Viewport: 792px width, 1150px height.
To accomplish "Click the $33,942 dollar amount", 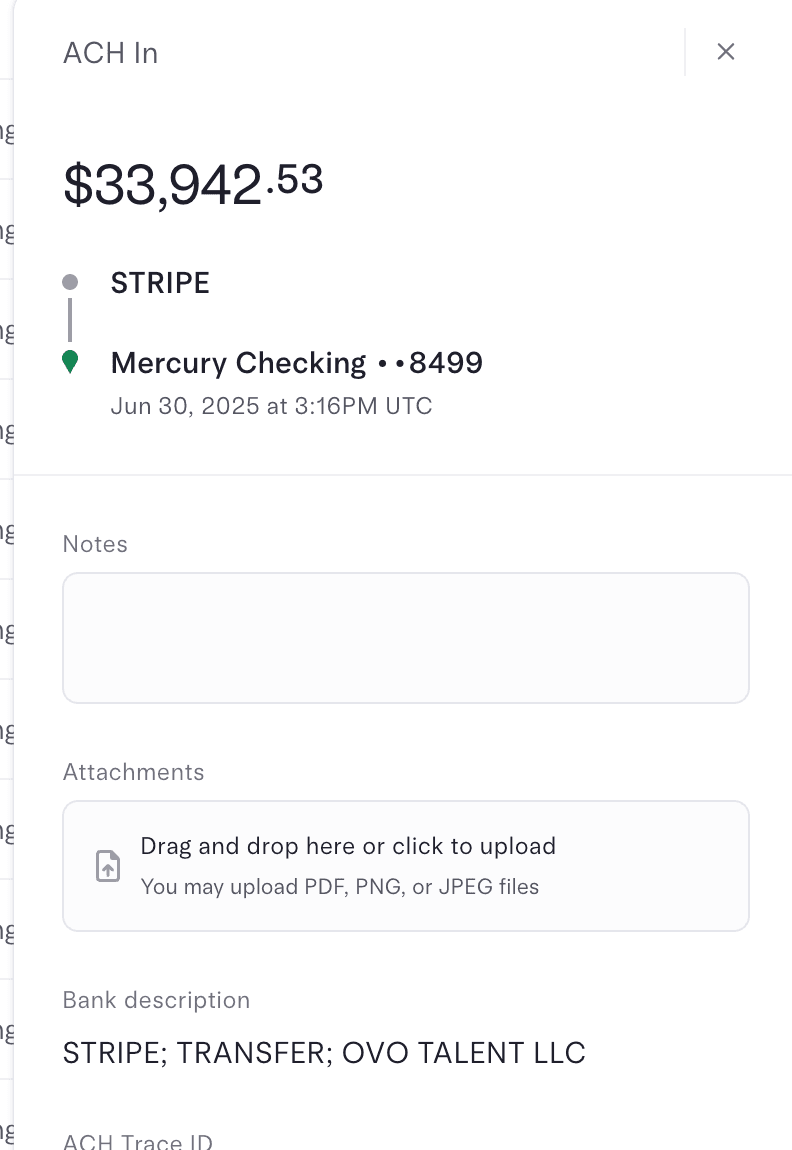I will click(162, 186).
